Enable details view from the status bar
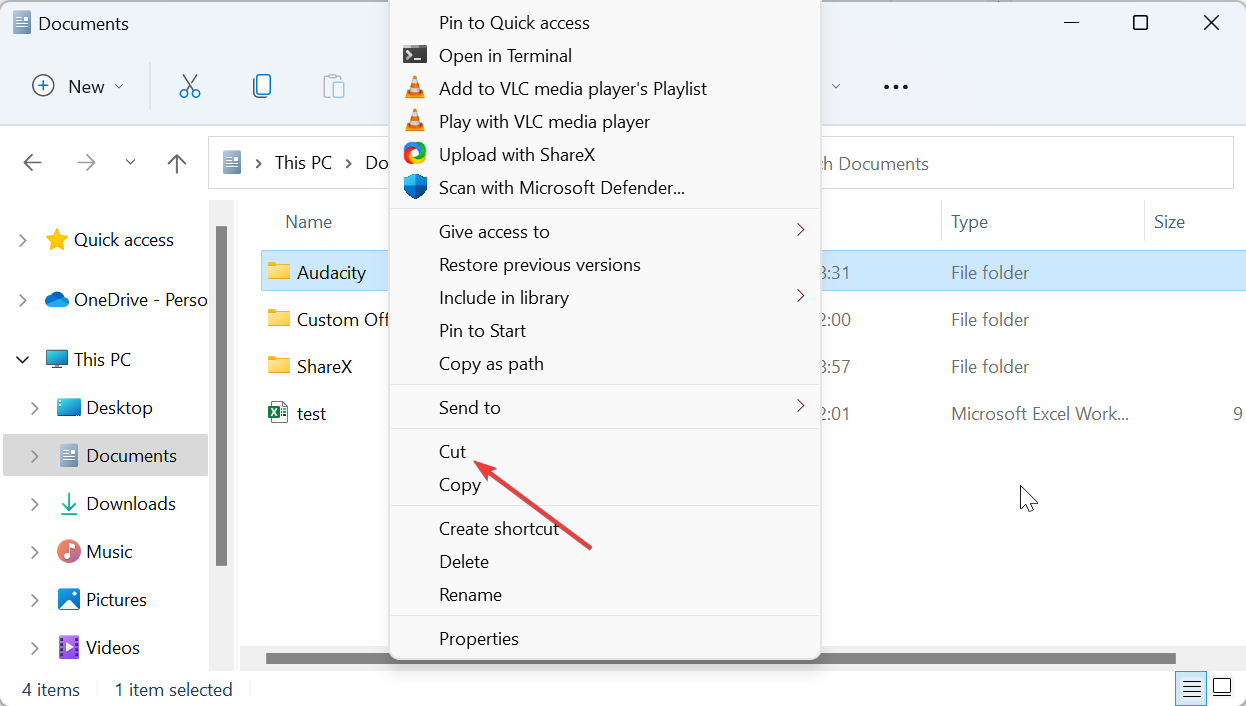The width and height of the screenshot is (1246, 706). [1191, 688]
